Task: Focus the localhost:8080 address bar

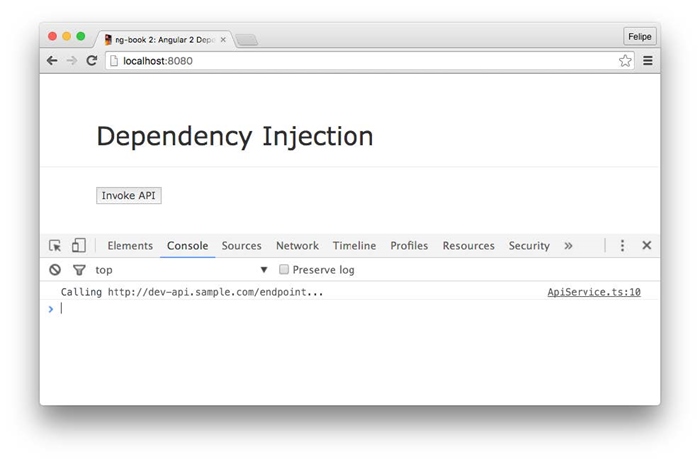Action: click(x=360, y=61)
